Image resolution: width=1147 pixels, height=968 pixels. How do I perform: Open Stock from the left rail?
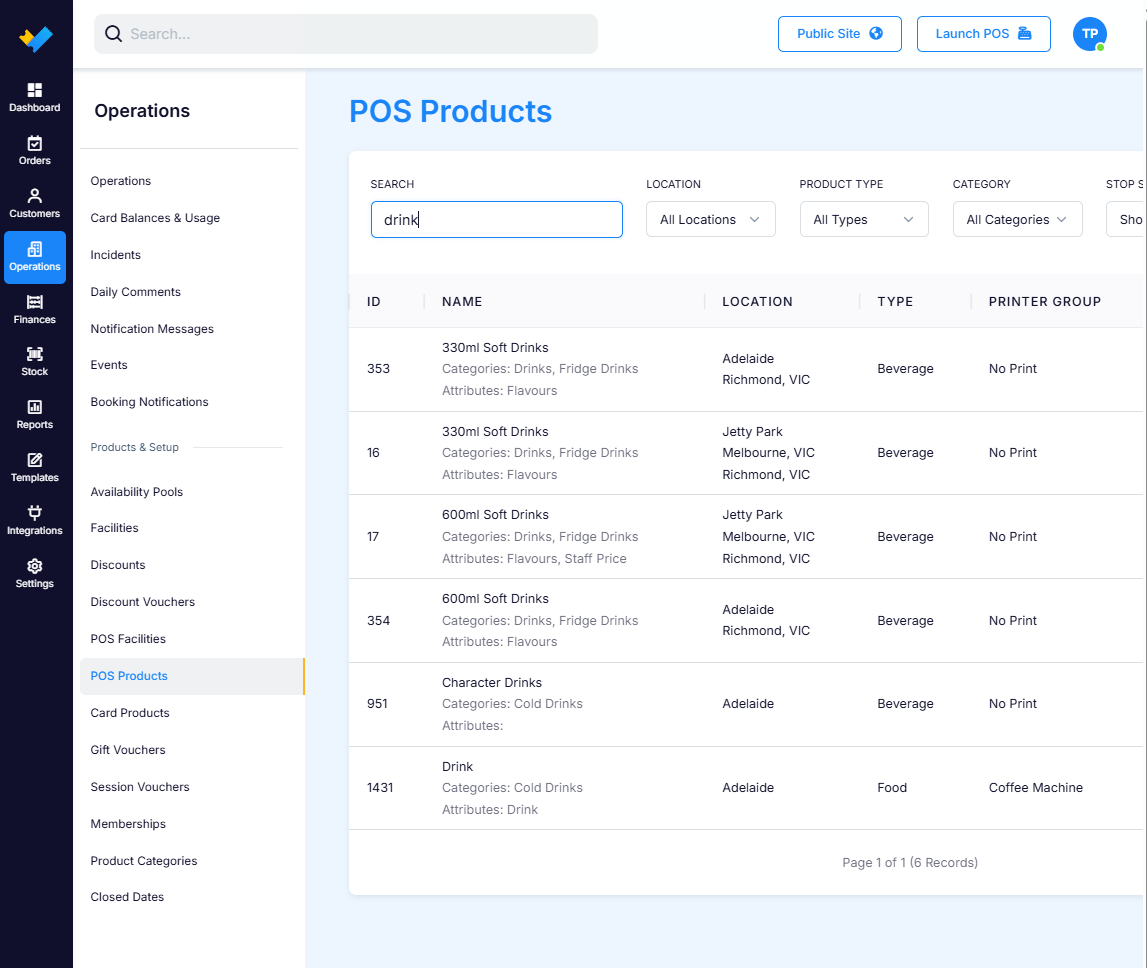(34, 362)
